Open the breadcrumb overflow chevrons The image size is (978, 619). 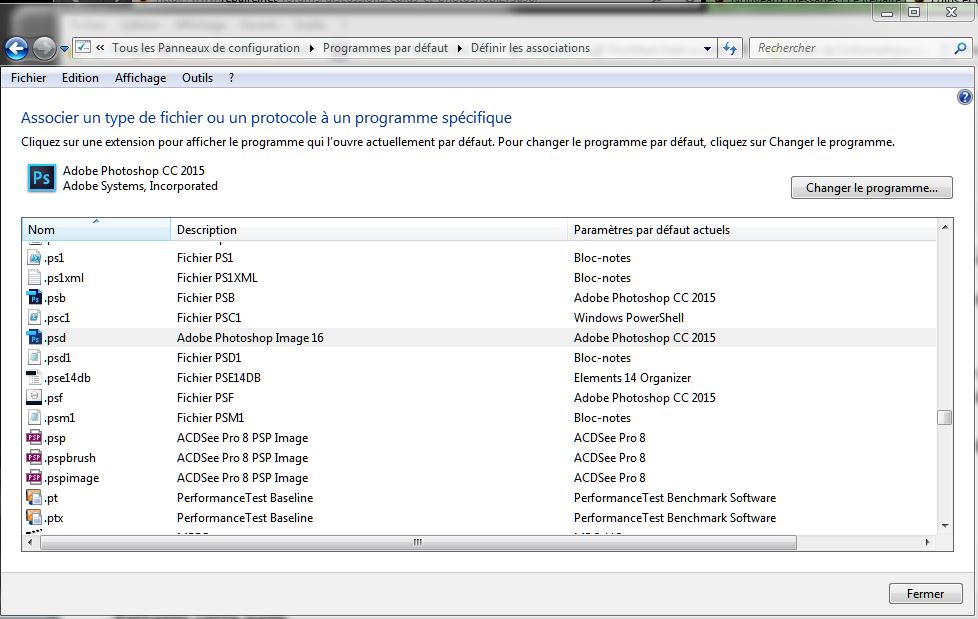[x=100, y=47]
